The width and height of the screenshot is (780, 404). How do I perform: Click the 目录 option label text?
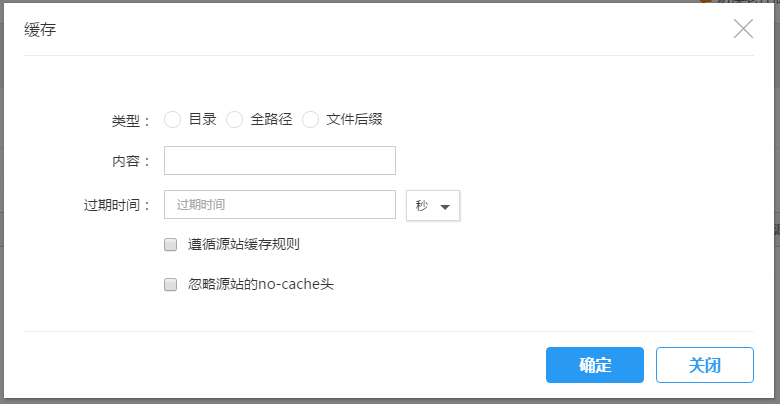coord(202,119)
